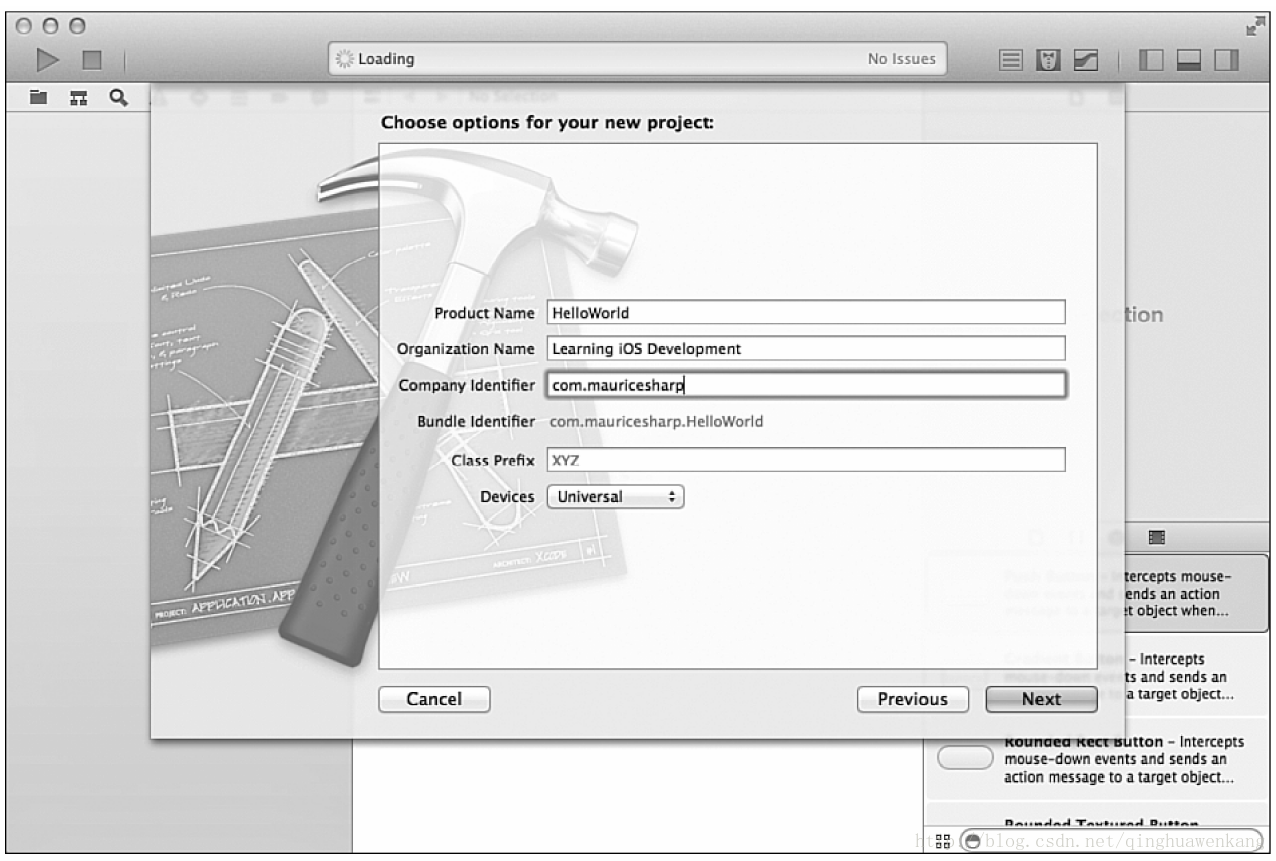Viewport: 1276px width, 861px height.
Task: Click the No Issues status text
Action: pyautogui.click(x=901, y=59)
